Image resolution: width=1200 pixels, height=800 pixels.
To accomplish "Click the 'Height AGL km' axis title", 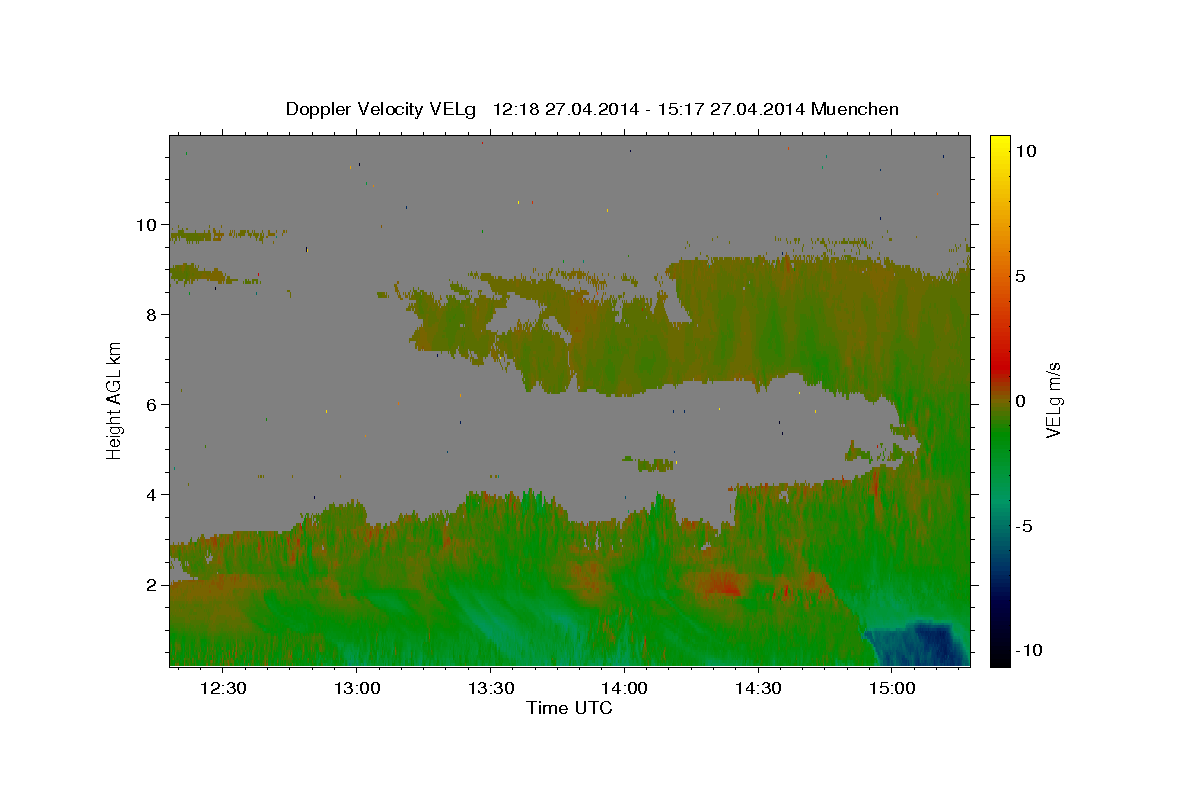I will (x=115, y=400).
